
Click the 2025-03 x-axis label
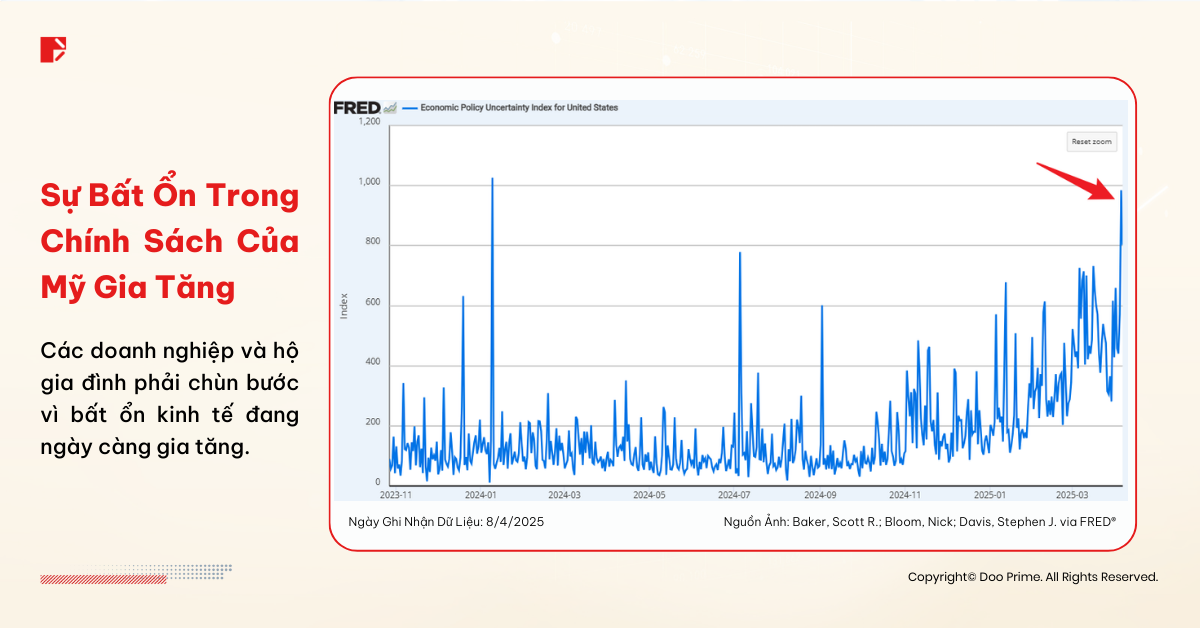point(1074,494)
